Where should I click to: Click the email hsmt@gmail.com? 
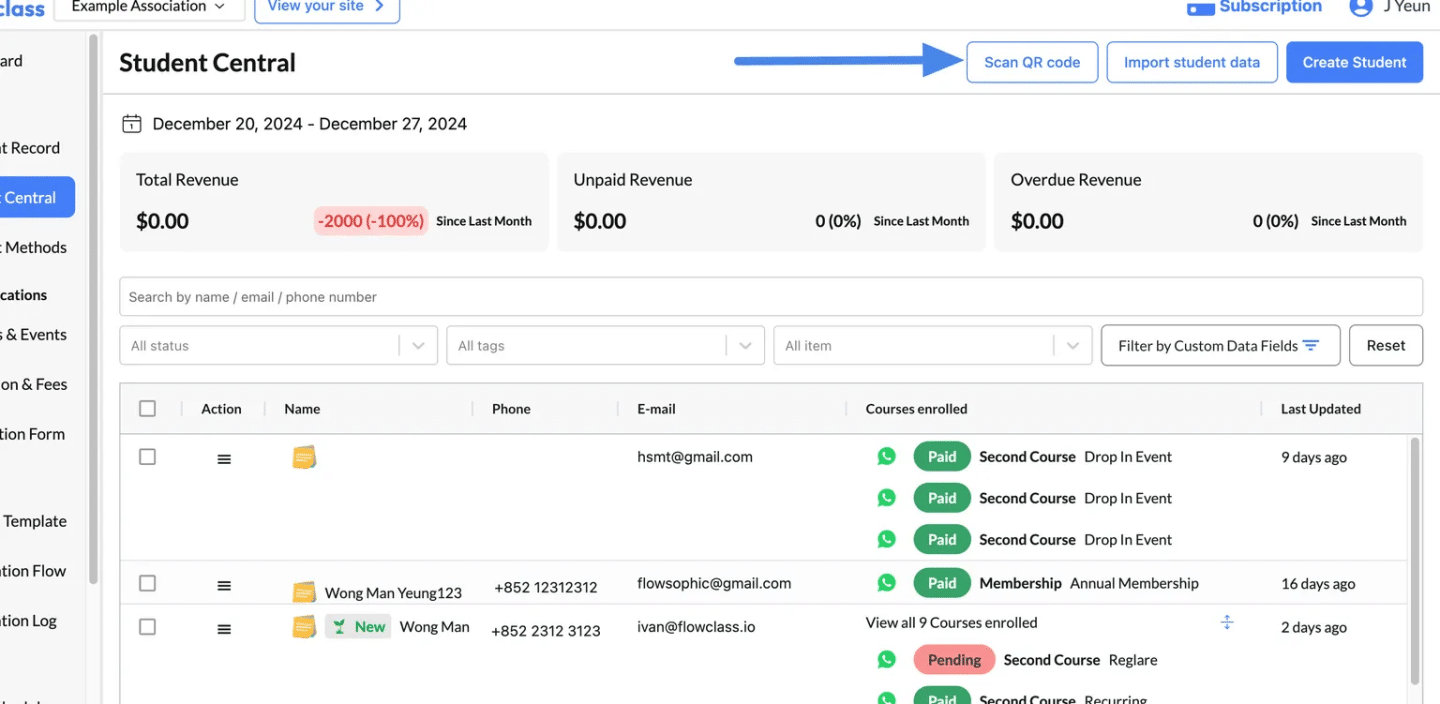(x=695, y=457)
